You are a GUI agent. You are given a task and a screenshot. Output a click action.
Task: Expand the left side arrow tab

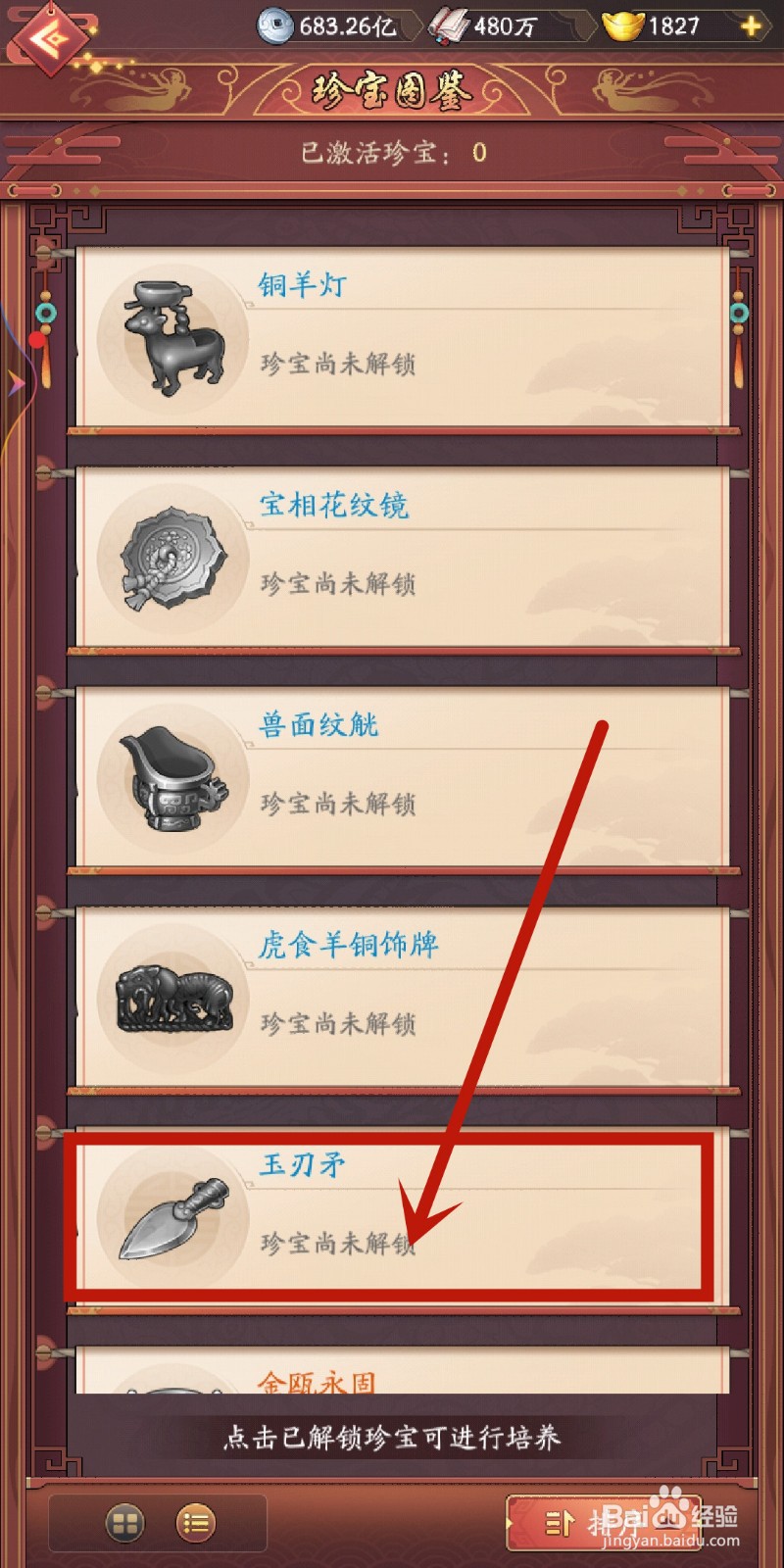(15, 384)
